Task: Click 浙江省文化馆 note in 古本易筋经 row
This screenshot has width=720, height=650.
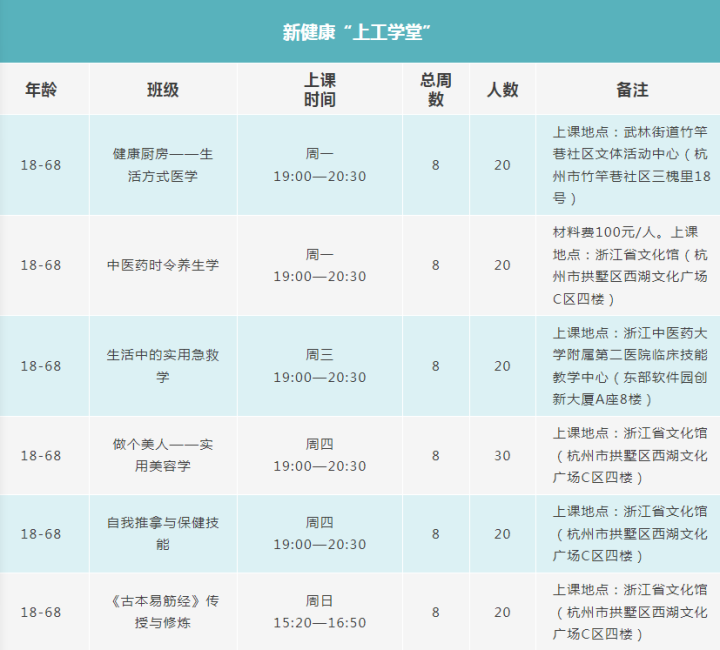Action: (x=630, y=611)
